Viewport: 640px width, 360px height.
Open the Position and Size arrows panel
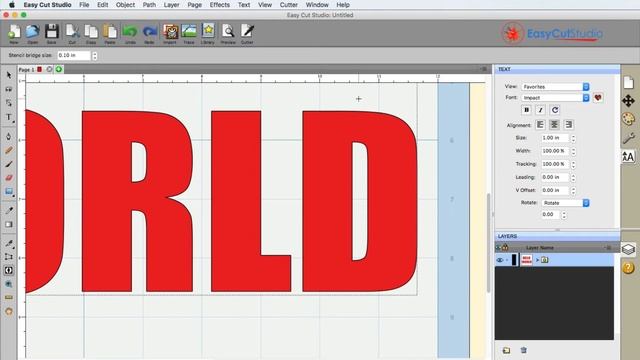[629, 101]
